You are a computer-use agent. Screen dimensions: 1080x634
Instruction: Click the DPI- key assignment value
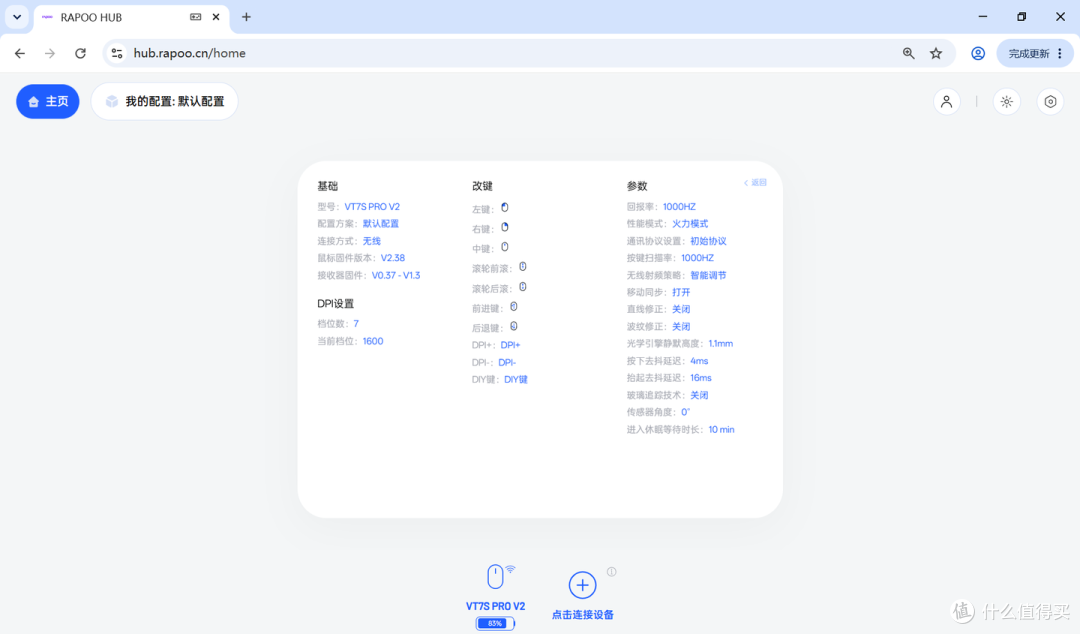(507, 362)
